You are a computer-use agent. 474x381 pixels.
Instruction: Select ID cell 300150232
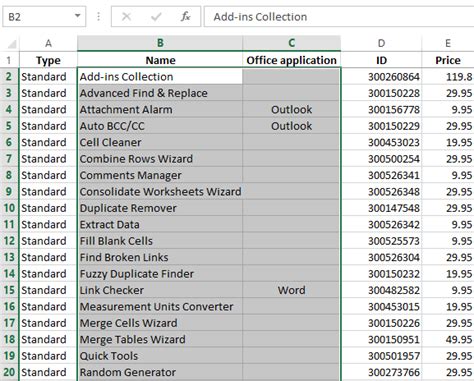click(381, 274)
